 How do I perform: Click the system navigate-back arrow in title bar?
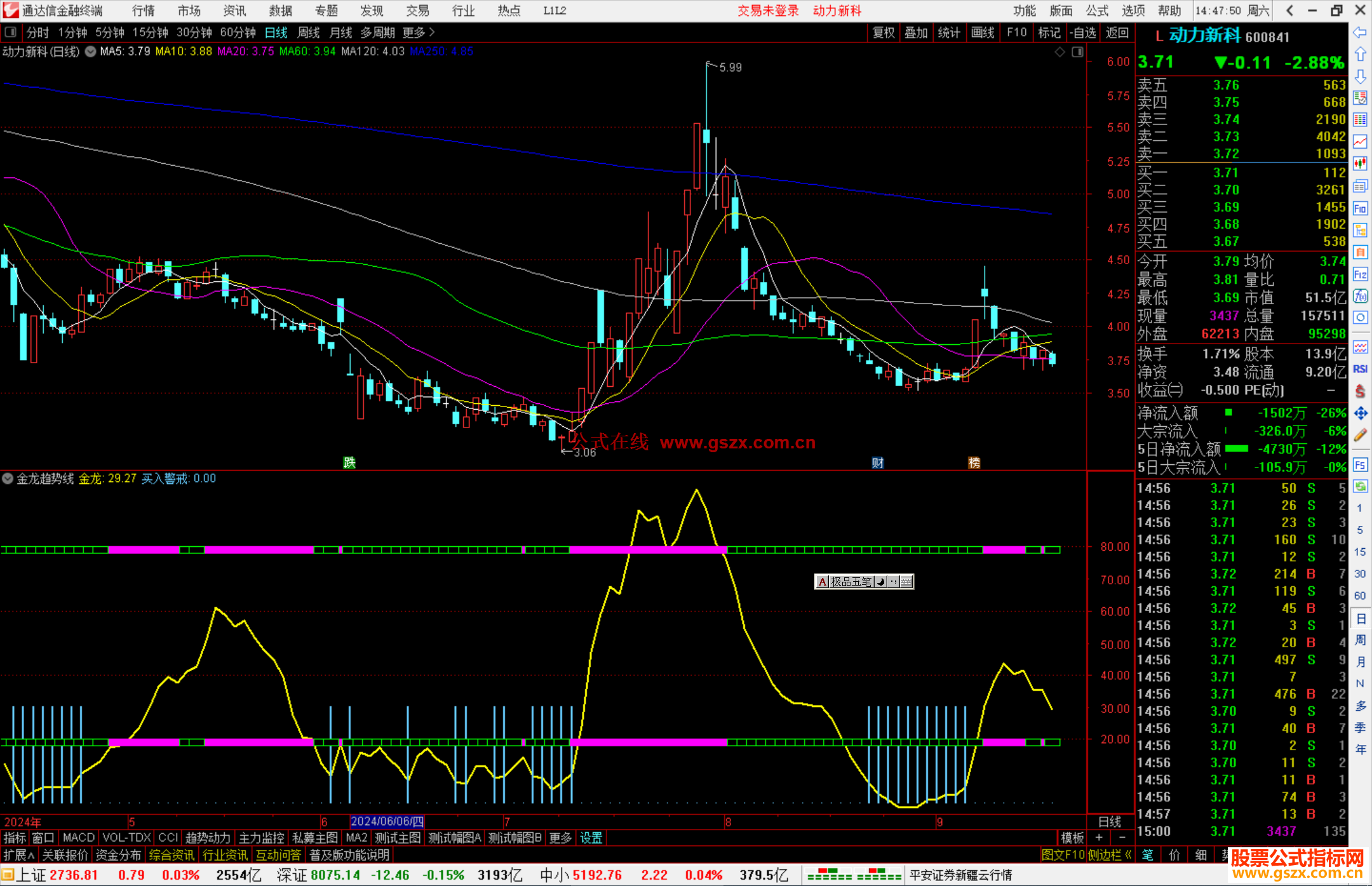tap(1290, 11)
